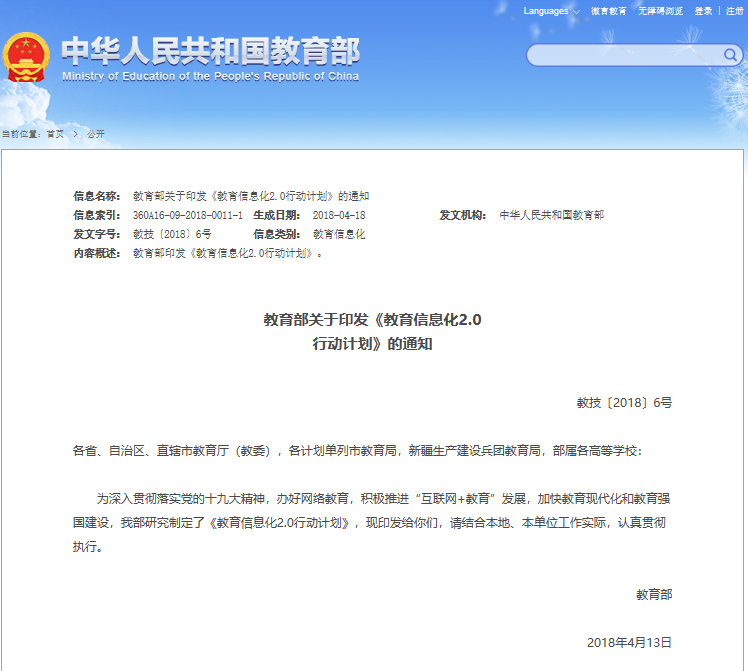Click the 信息名称 title value text
748x671 pixels.
pos(251,196)
